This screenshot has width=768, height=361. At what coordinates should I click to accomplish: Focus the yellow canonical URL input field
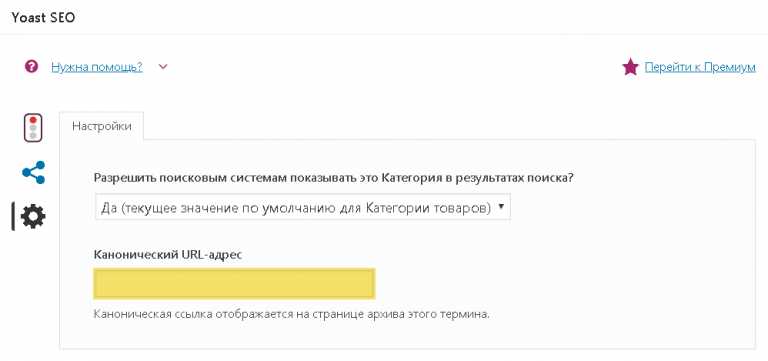(x=234, y=283)
